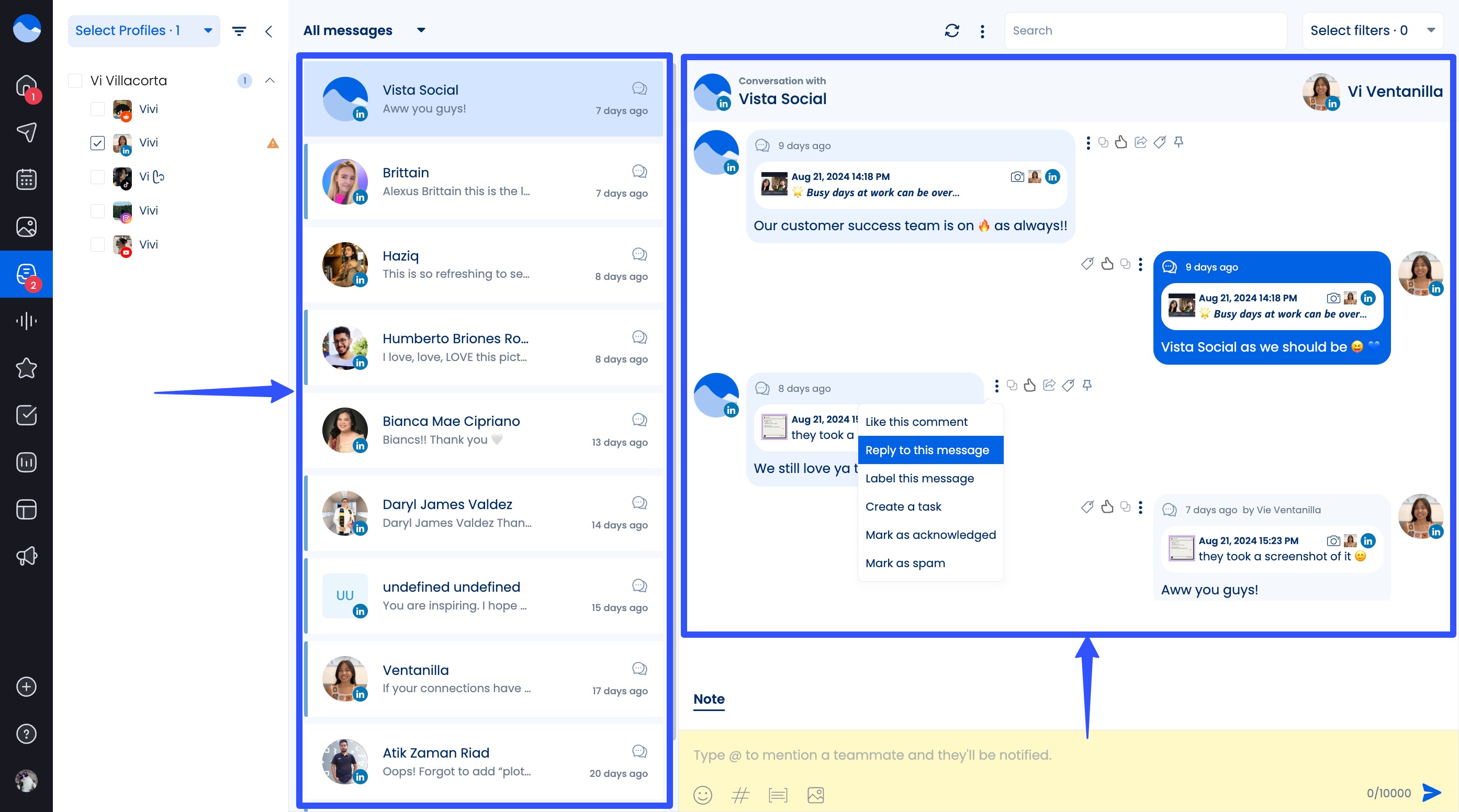Uncheck the LinkedIn Vivi profile checkbox
The width and height of the screenshot is (1459, 812).
pos(97,143)
